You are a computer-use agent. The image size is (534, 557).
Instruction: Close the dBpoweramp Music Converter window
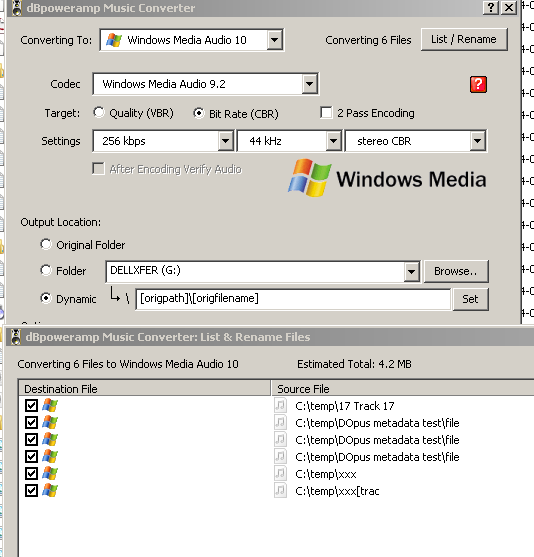tap(509, 7)
